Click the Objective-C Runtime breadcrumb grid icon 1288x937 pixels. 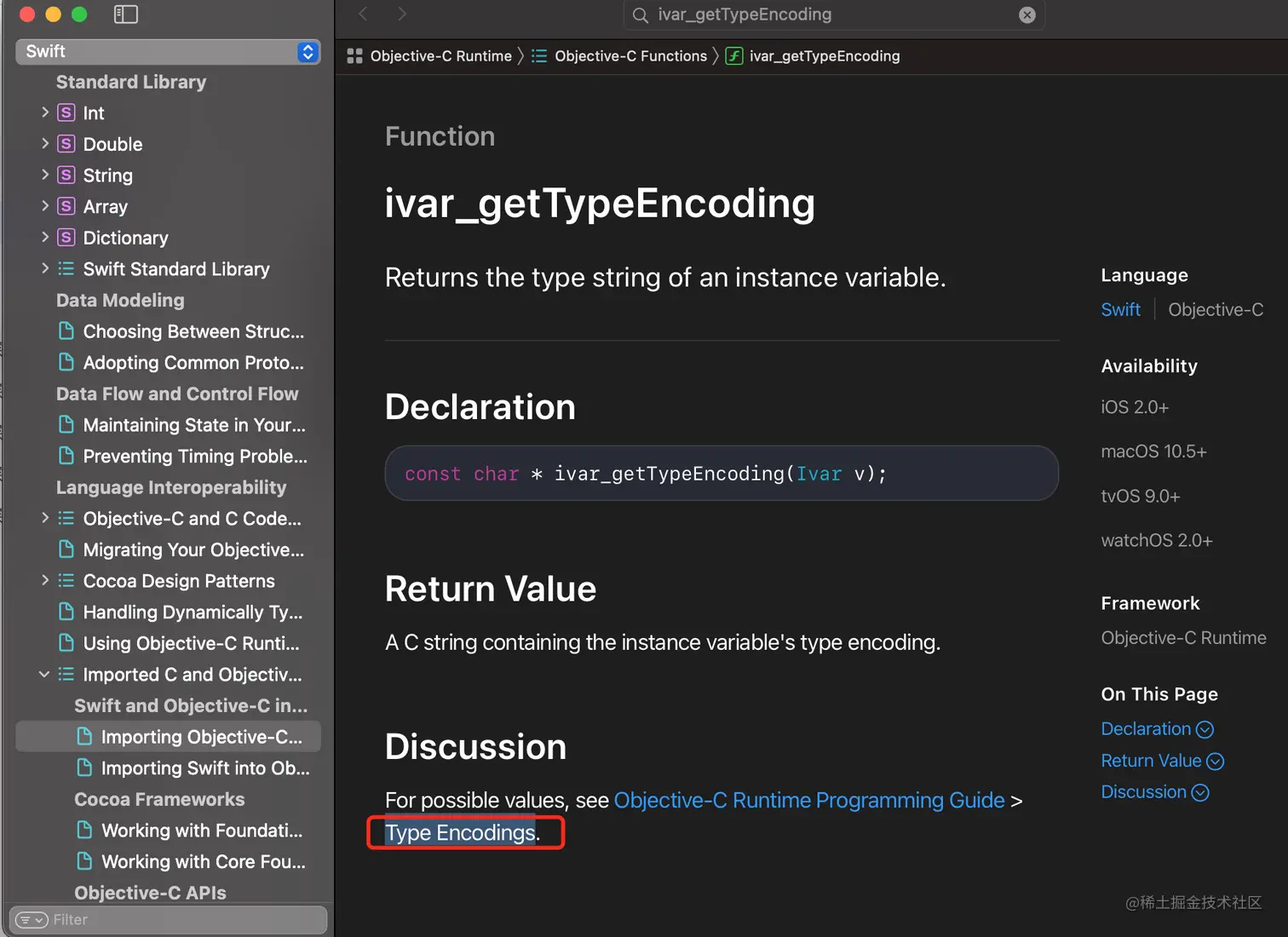pyautogui.click(x=355, y=56)
